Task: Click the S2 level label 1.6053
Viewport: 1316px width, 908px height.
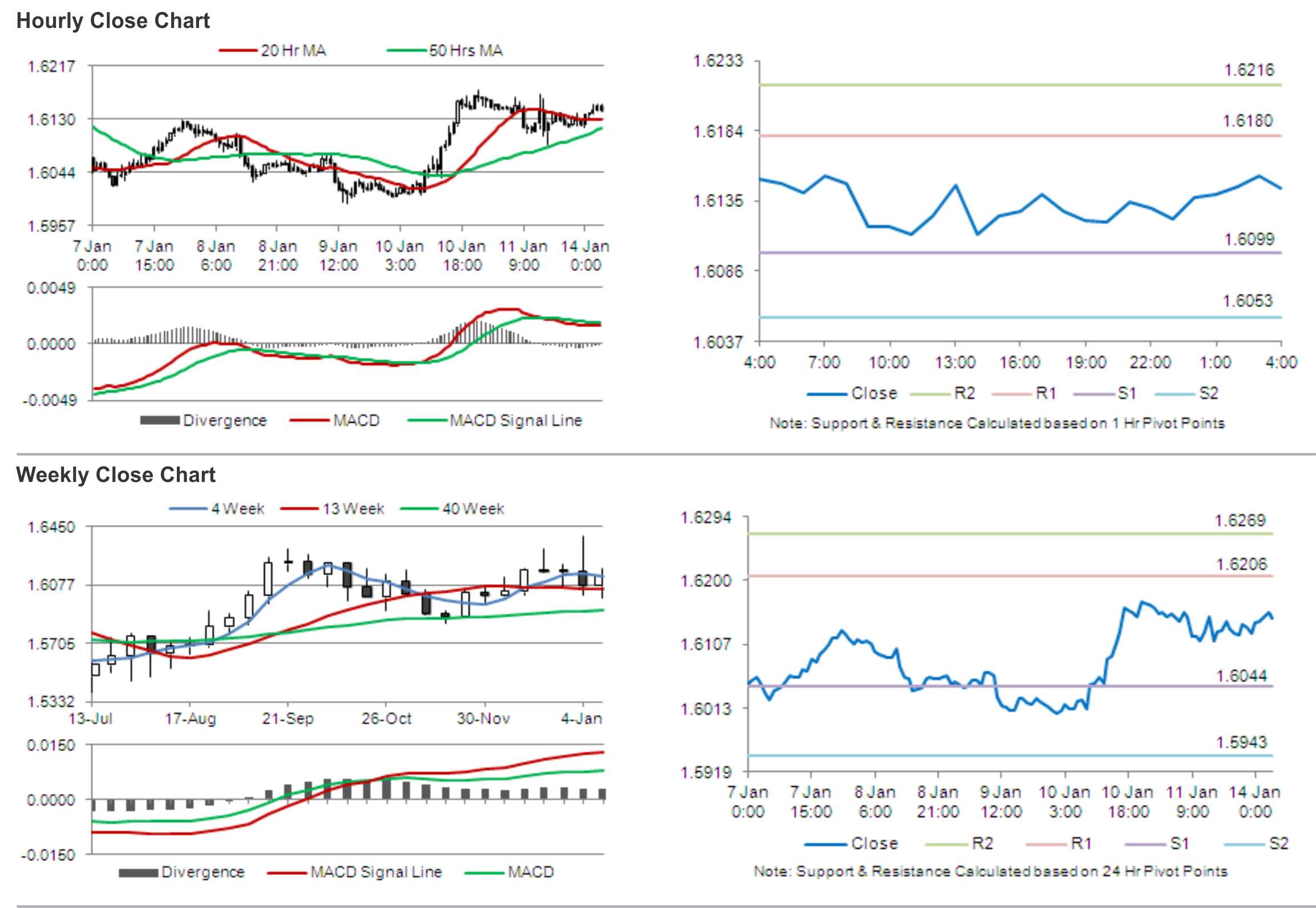Action: 1248,301
